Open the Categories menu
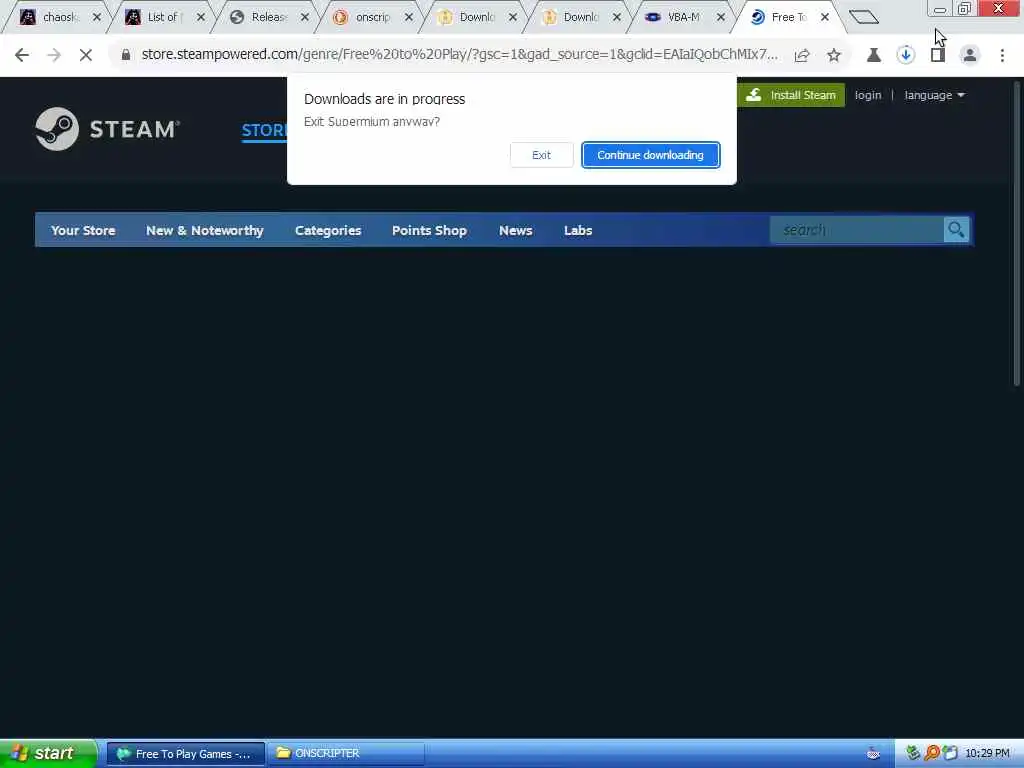Image resolution: width=1024 pixels, height=768 pixels. coord(328,231)
